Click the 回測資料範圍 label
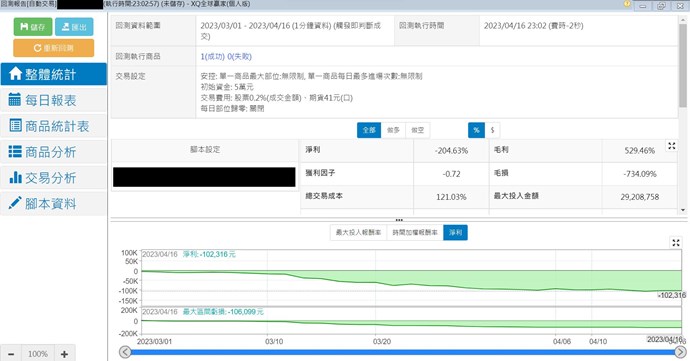This screenshot has height=361, width=690. pyautogui.click(x=138, y=26)
